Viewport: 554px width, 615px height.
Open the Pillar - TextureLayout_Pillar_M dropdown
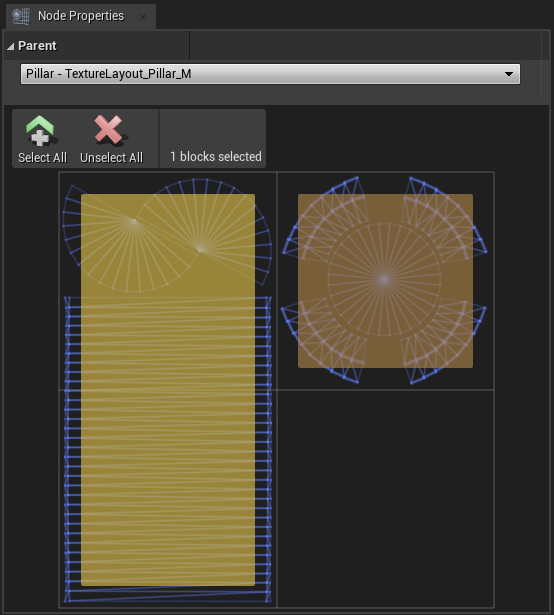click(x=270, y=74)
